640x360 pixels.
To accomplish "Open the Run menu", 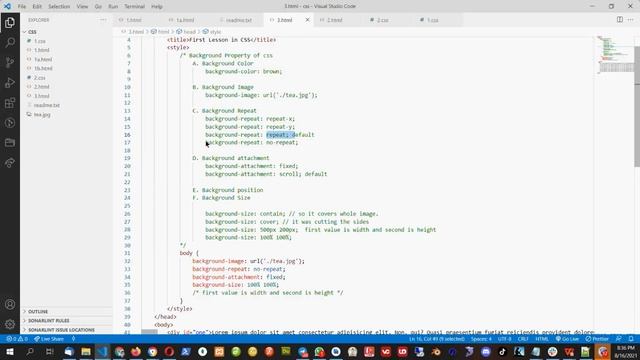I will pyautogui.click(x=113, y=7).
